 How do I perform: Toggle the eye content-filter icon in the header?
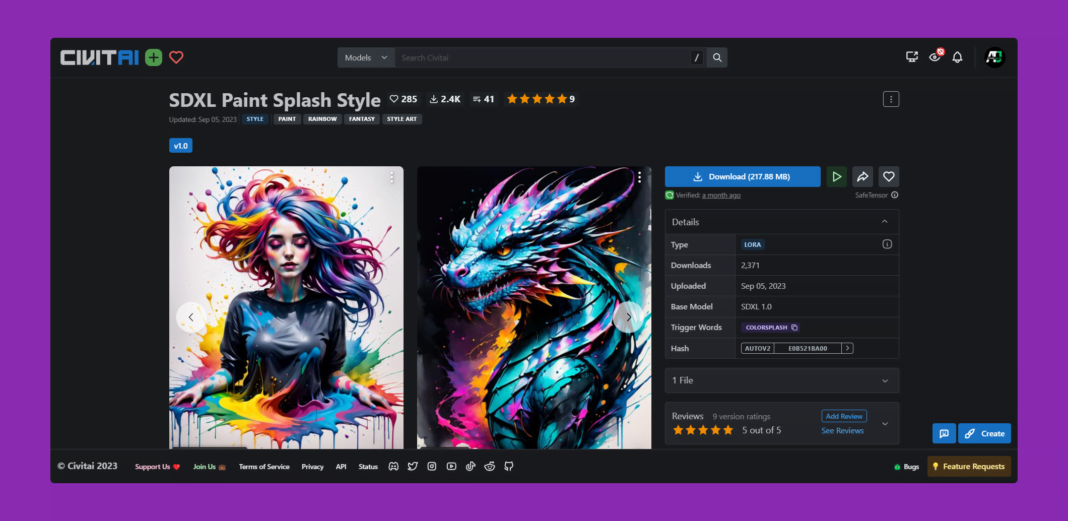(935, 58)
